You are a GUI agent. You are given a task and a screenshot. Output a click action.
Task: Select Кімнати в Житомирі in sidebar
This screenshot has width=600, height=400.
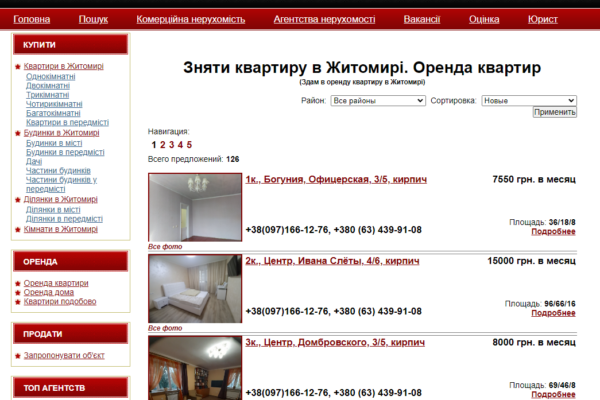tap(61, 229)
